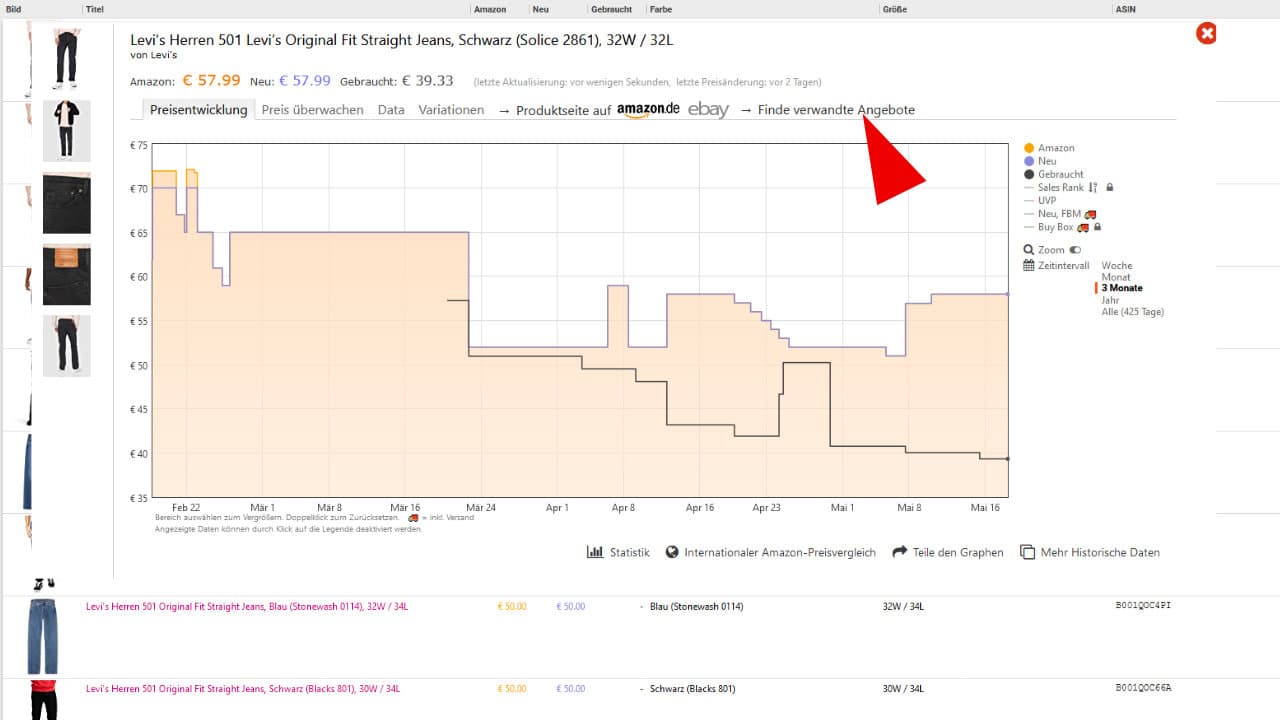Click the eBay logo link

(708, 110)
